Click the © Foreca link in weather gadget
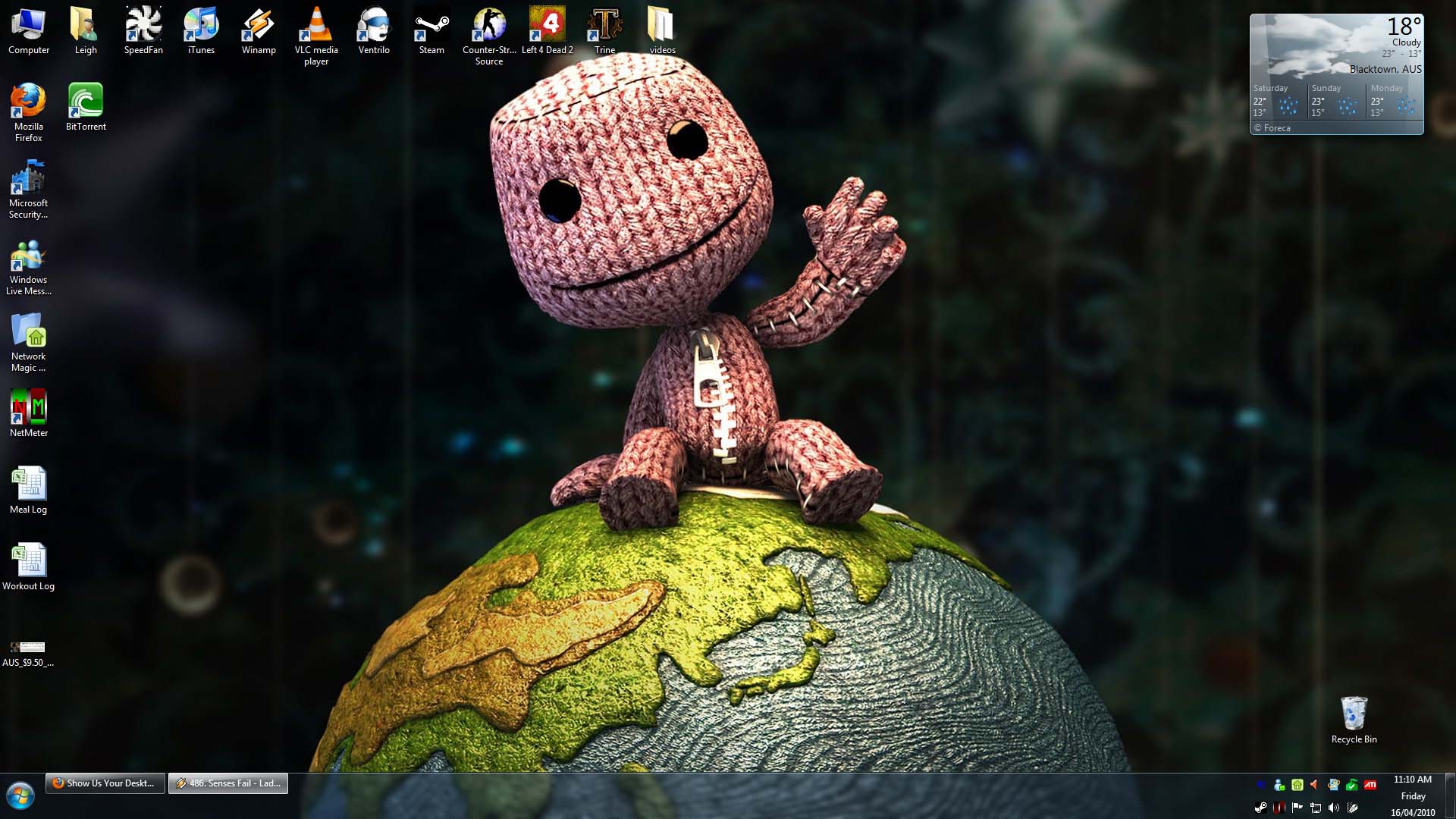 (x=1272, y=128)
